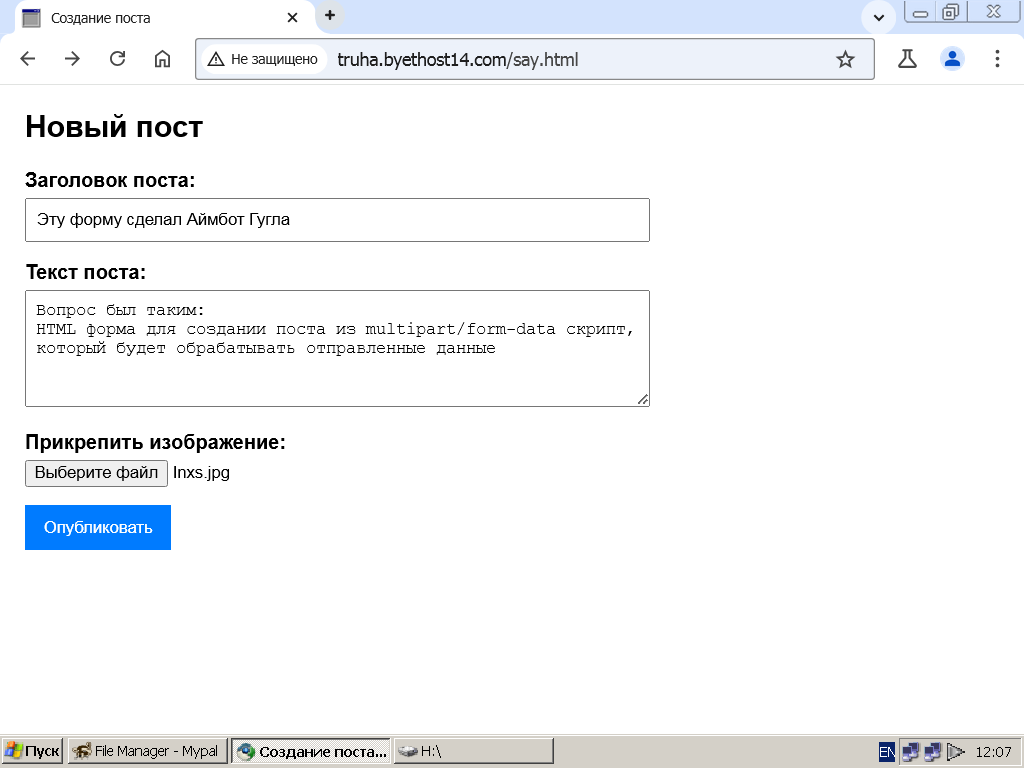This screenshot has height=768, width=1024.
Task: Click into the 'Текст поста' textarea
Action: coord(337,349)
